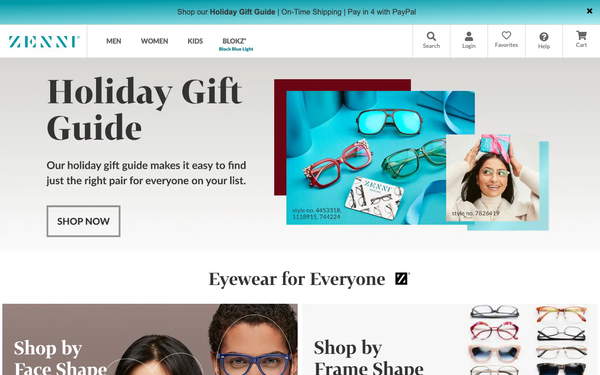Click the Holiday Gift Guide heading
The height and width of the screenshot is (375, 600).
coord(144,109)
